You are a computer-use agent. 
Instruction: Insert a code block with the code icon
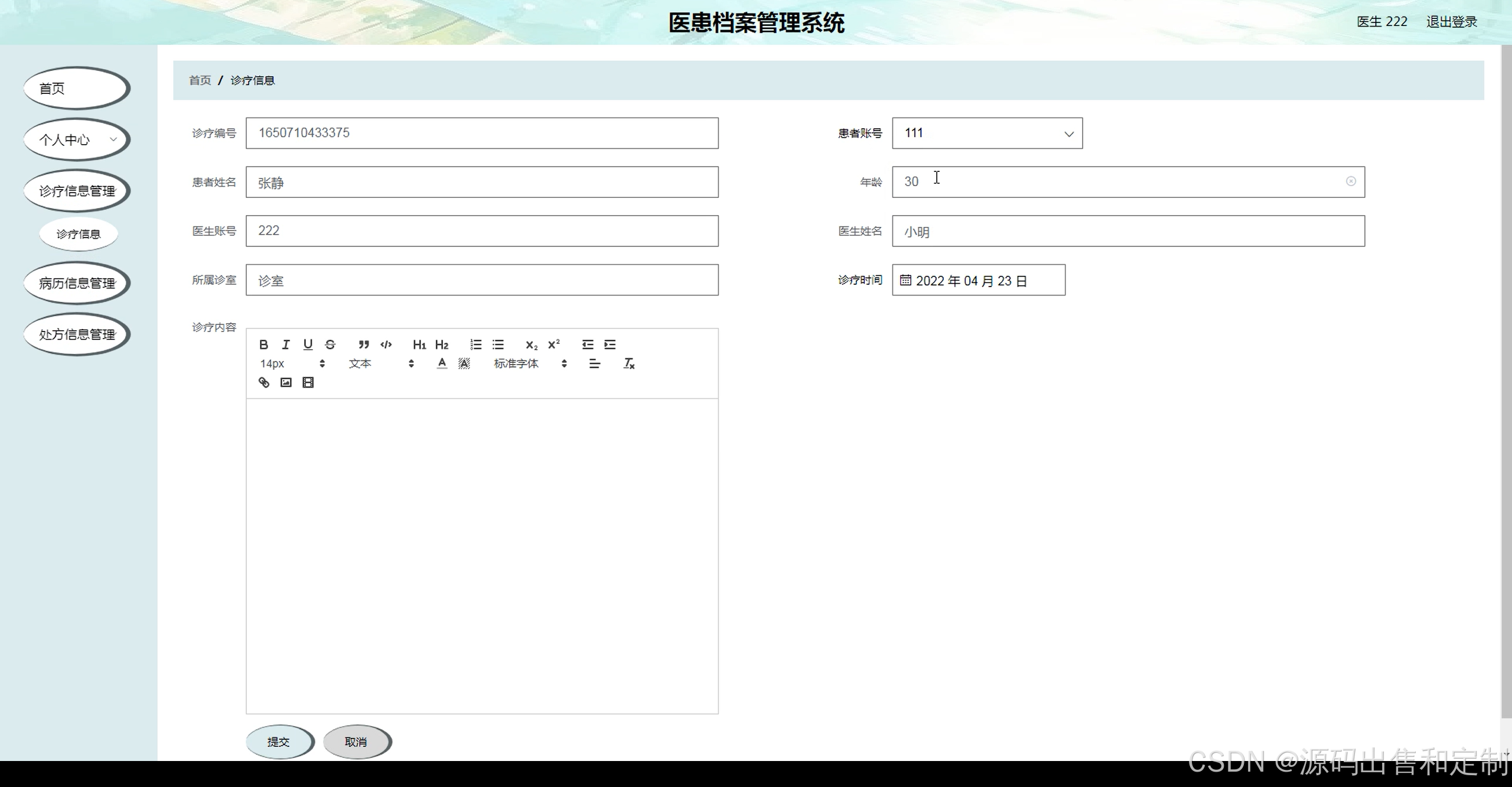pos(386,344)
